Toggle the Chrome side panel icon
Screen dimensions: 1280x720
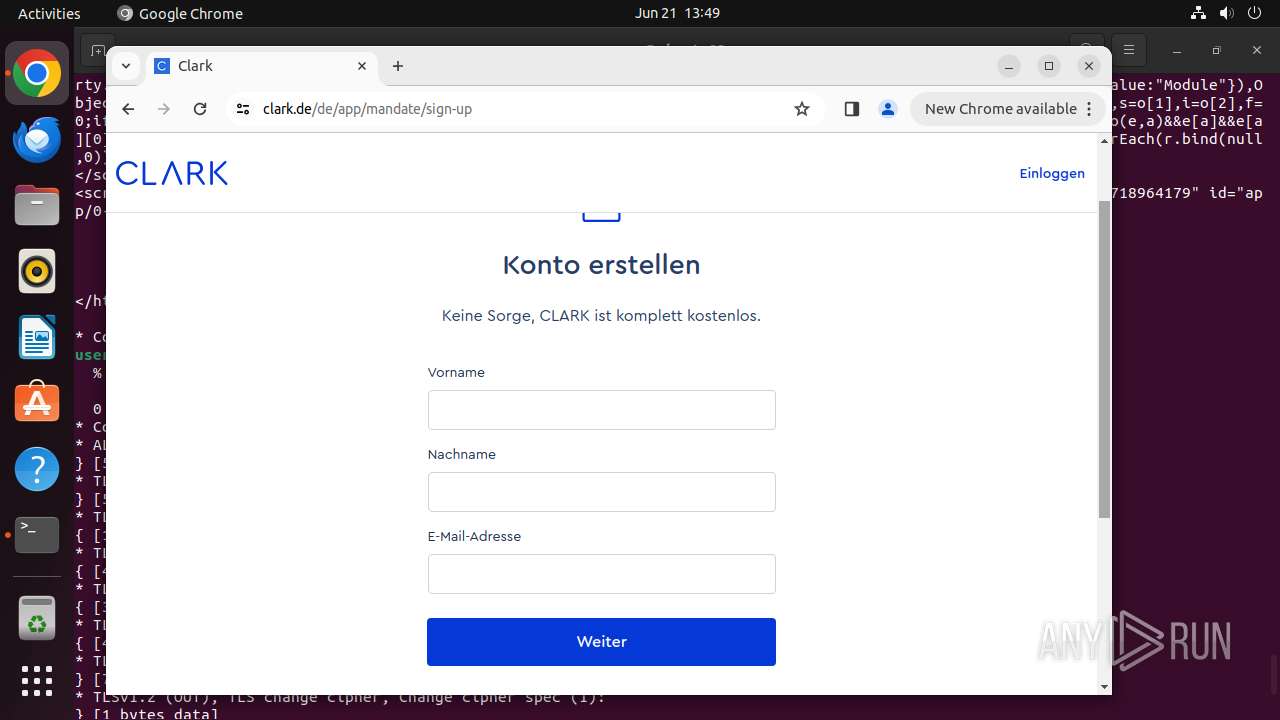coord(852,109)
